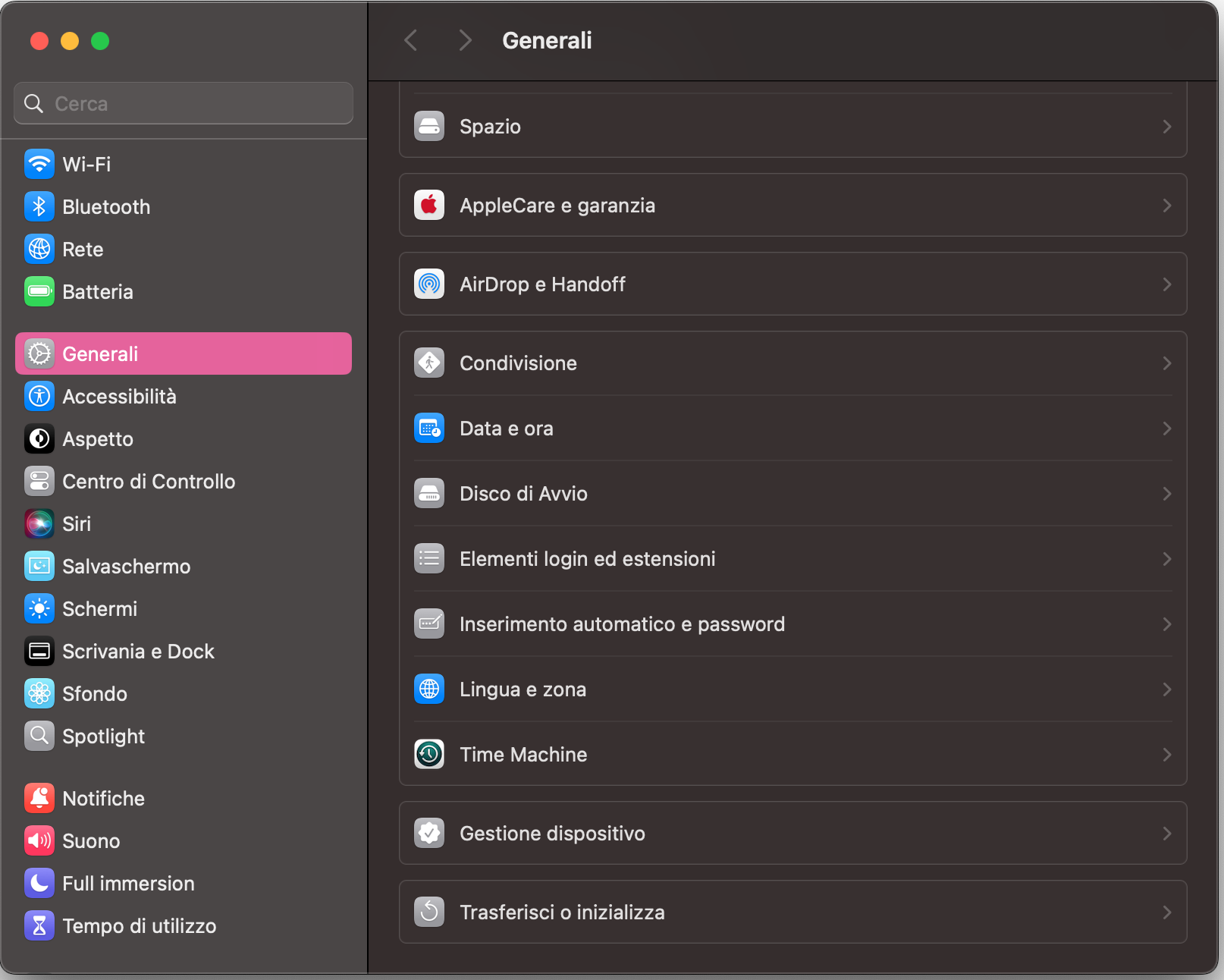Click the Cerca search field
The height and width of the screenshot is (980, 1224).
tap(182, 103)
